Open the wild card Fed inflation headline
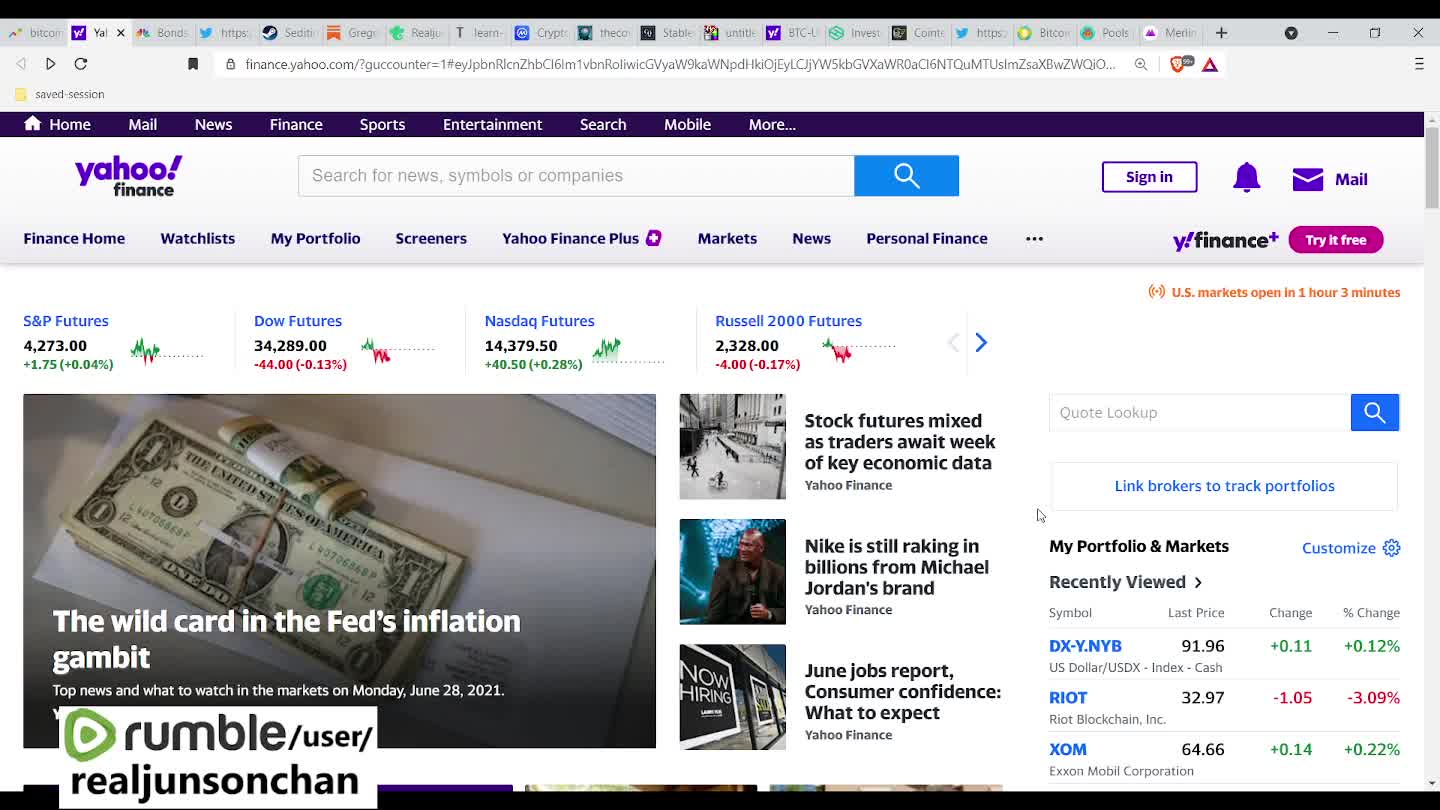The height and width of the screenshot is (810, 1440). (x=286, y=639)
